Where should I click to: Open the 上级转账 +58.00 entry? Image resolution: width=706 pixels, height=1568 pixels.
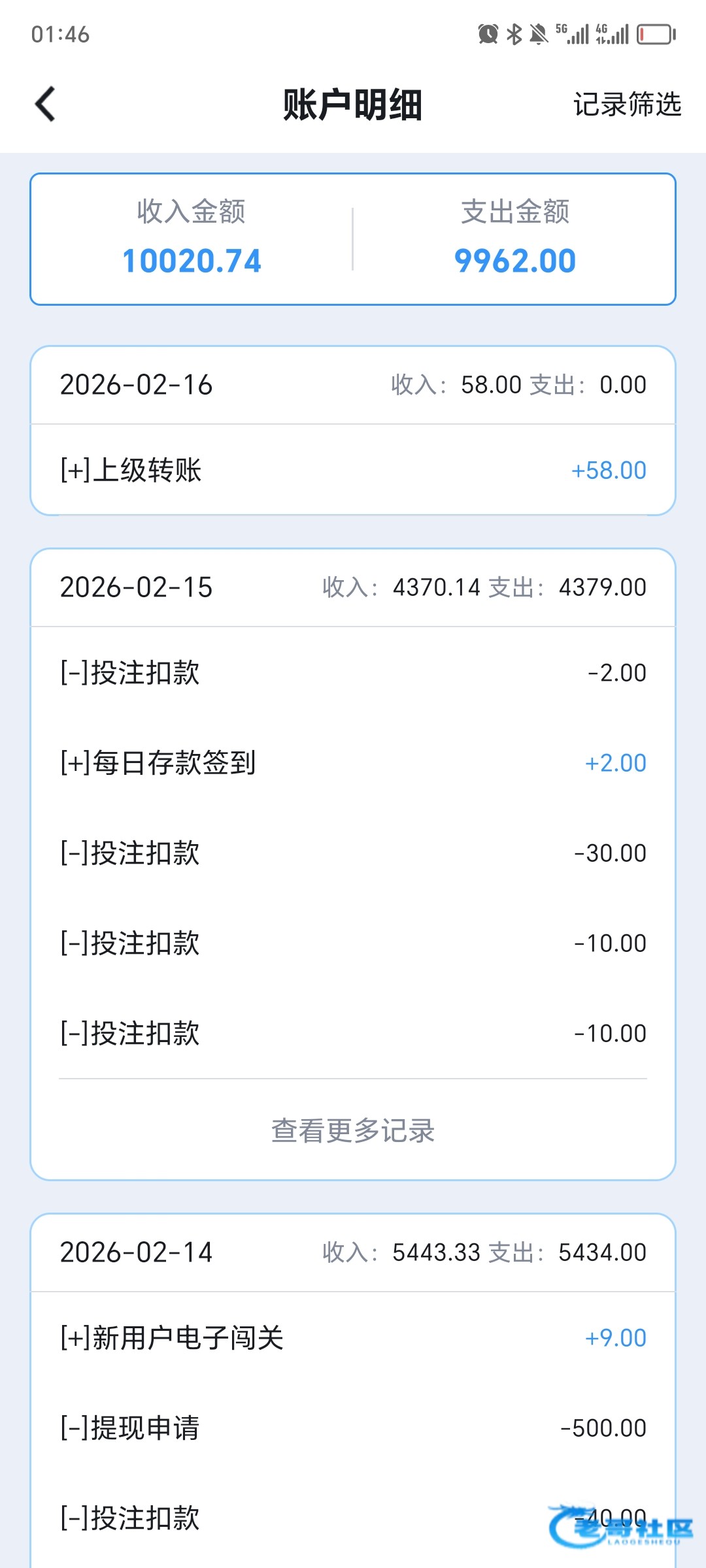353,470
